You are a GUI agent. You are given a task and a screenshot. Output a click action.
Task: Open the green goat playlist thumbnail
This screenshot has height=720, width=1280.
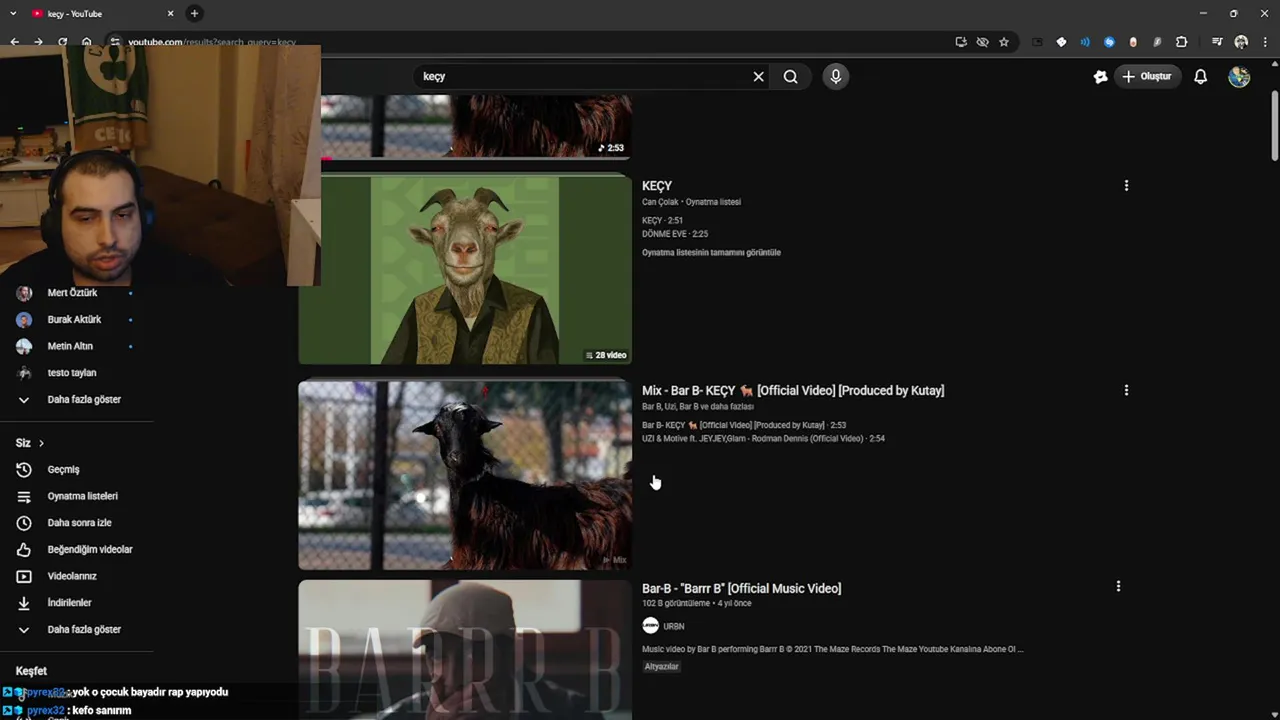465,270
